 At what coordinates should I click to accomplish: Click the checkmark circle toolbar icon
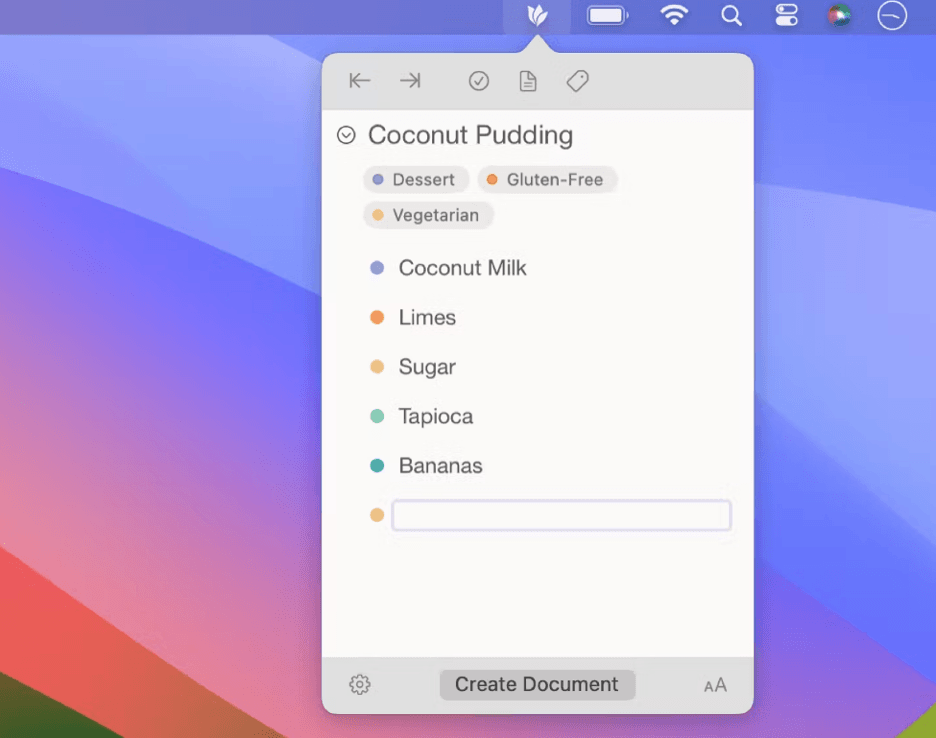tap(479, 82)
